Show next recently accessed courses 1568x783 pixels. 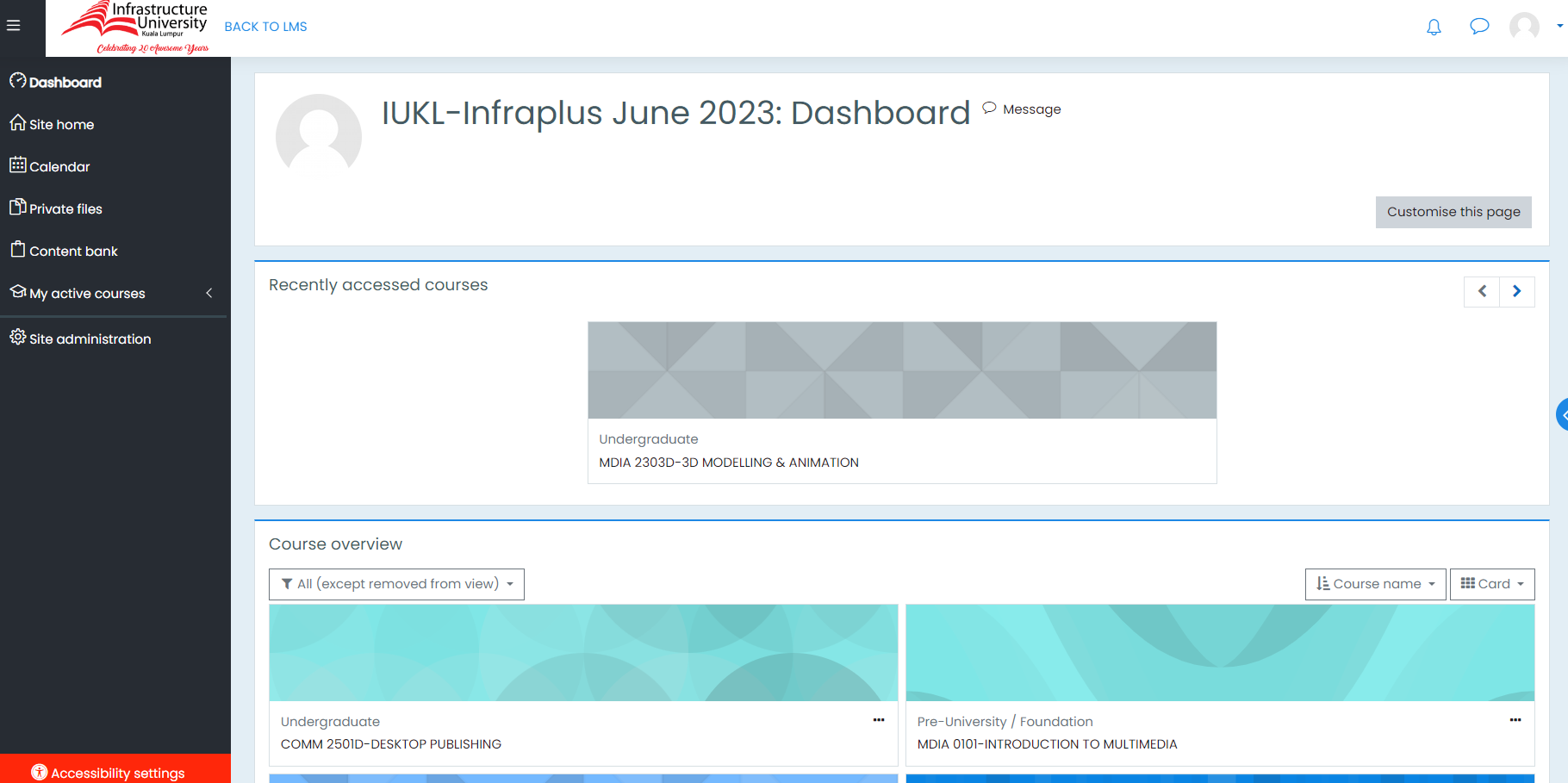[x=1517, y=292]
